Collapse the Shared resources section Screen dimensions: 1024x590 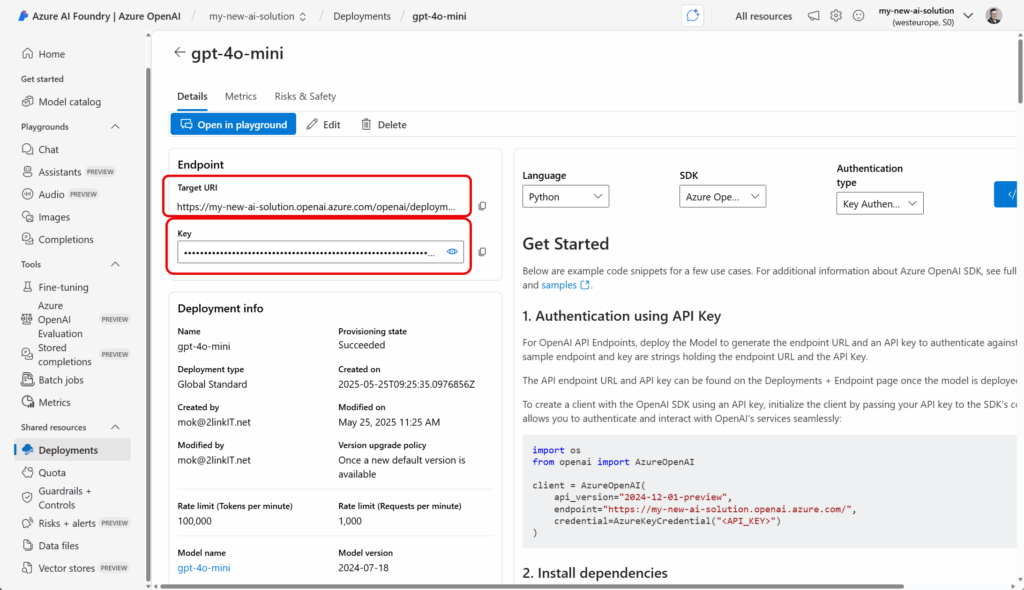(x=115, y=427)
